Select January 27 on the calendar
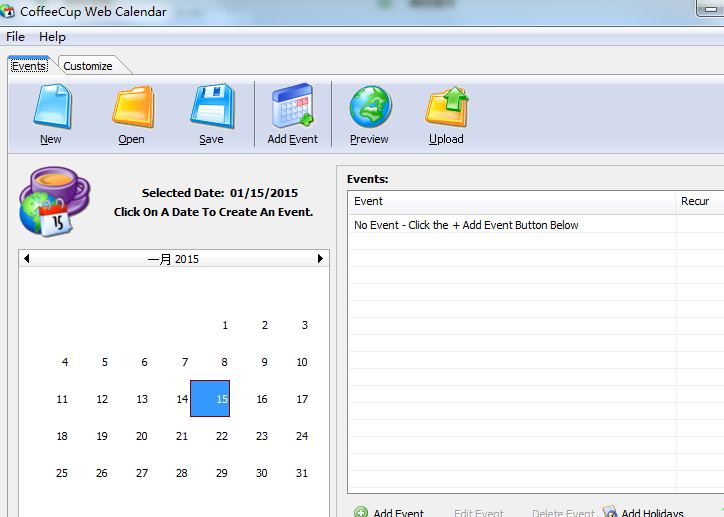 click(x=142, y=473)
